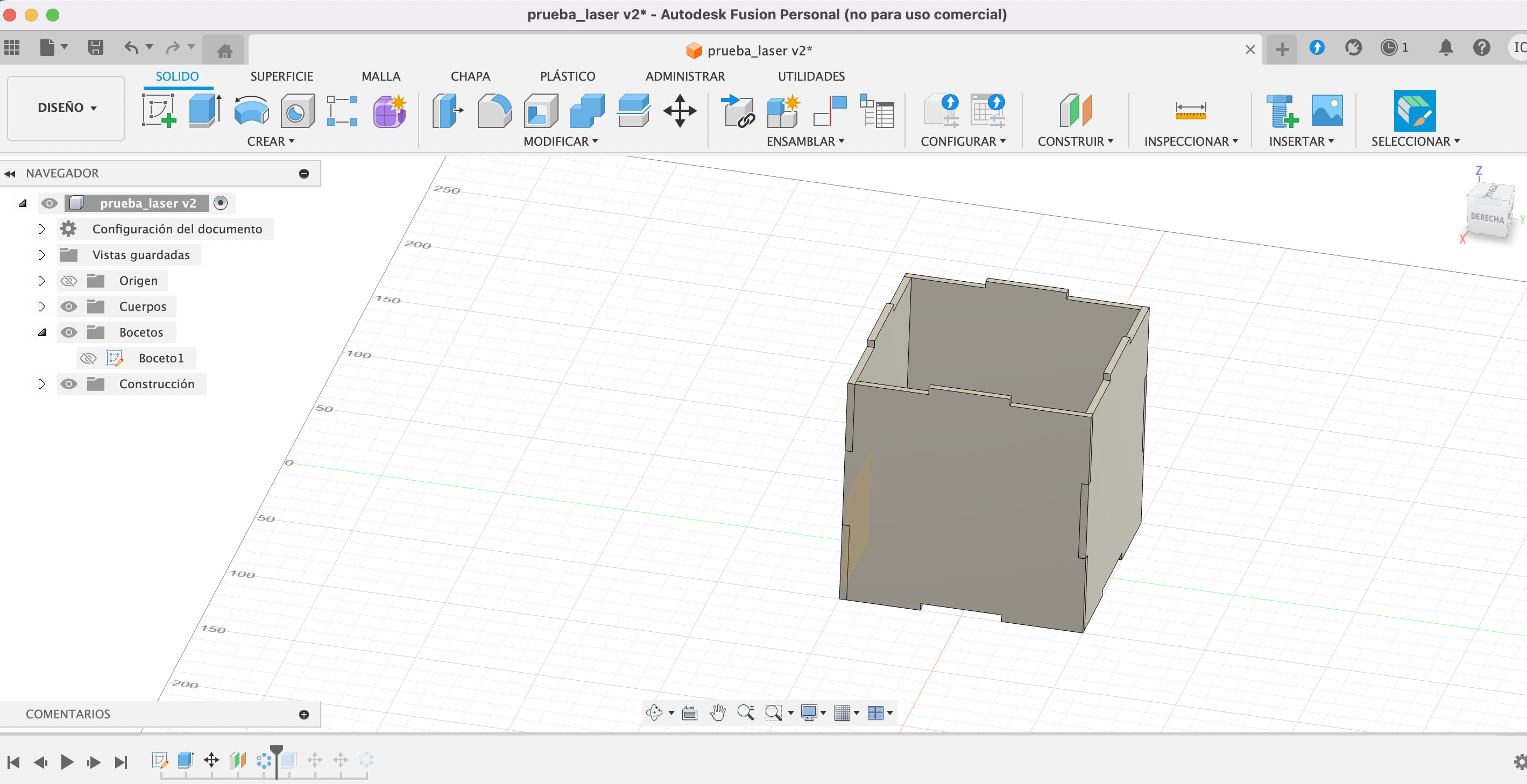
Task: Collapse the Bocetos folder
Action: point(41,332)
